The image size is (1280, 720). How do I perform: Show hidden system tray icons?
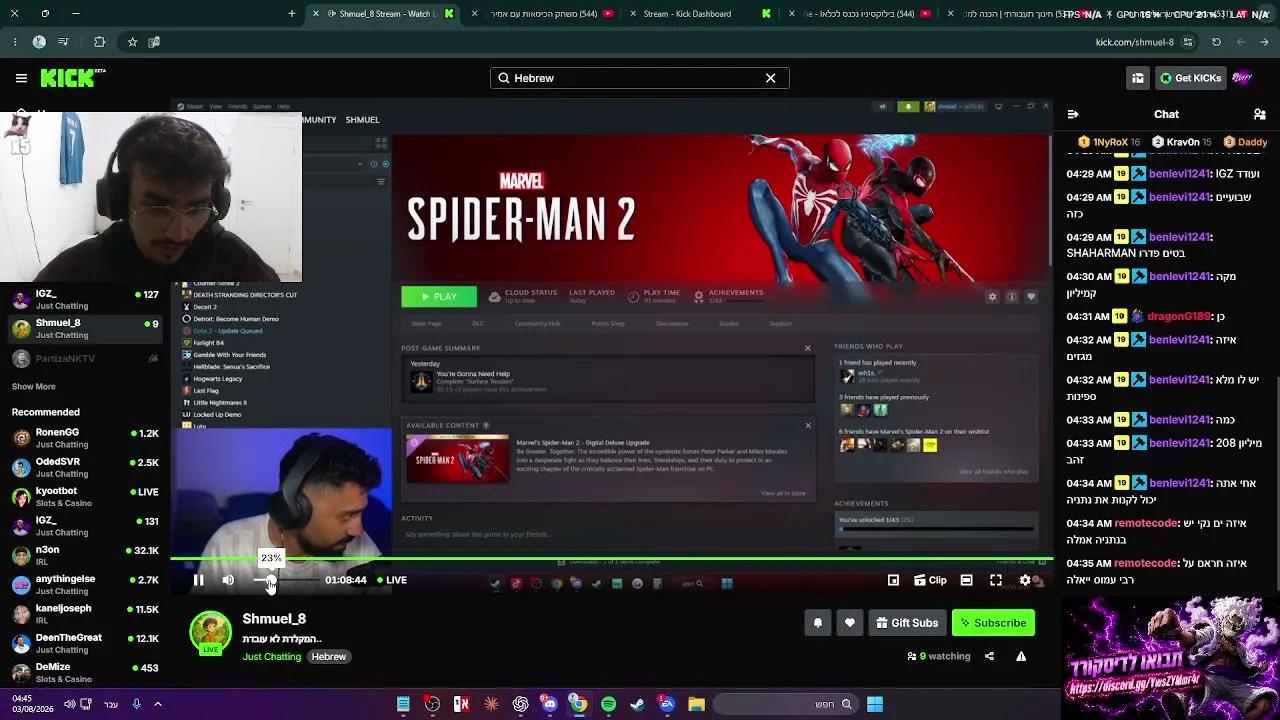click(x=158, y=705)
